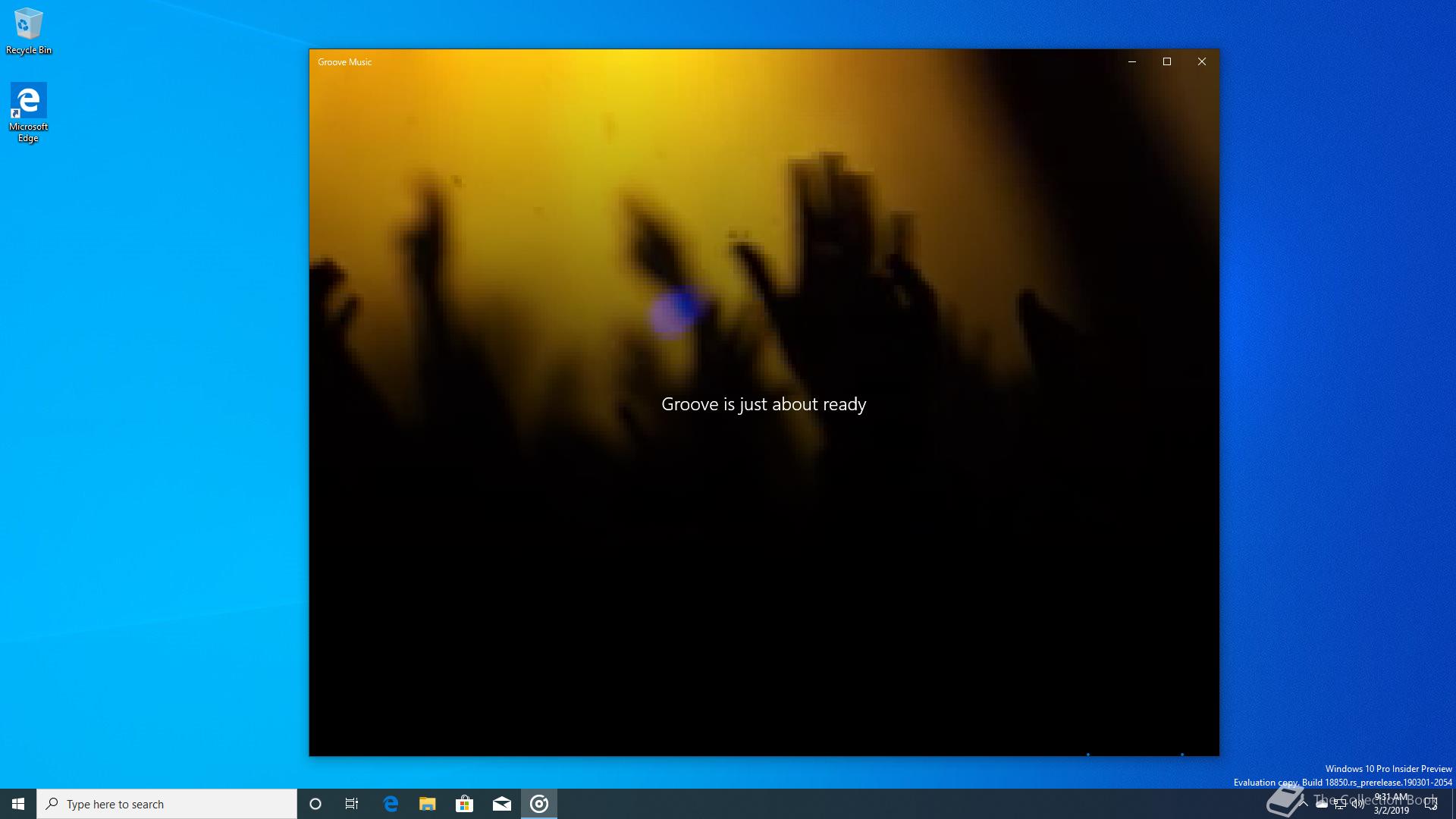The width and height of the screenshot is (1456, 819).
Task: Open the clock showing 3/2/2019
Action: coord(1392,804)
